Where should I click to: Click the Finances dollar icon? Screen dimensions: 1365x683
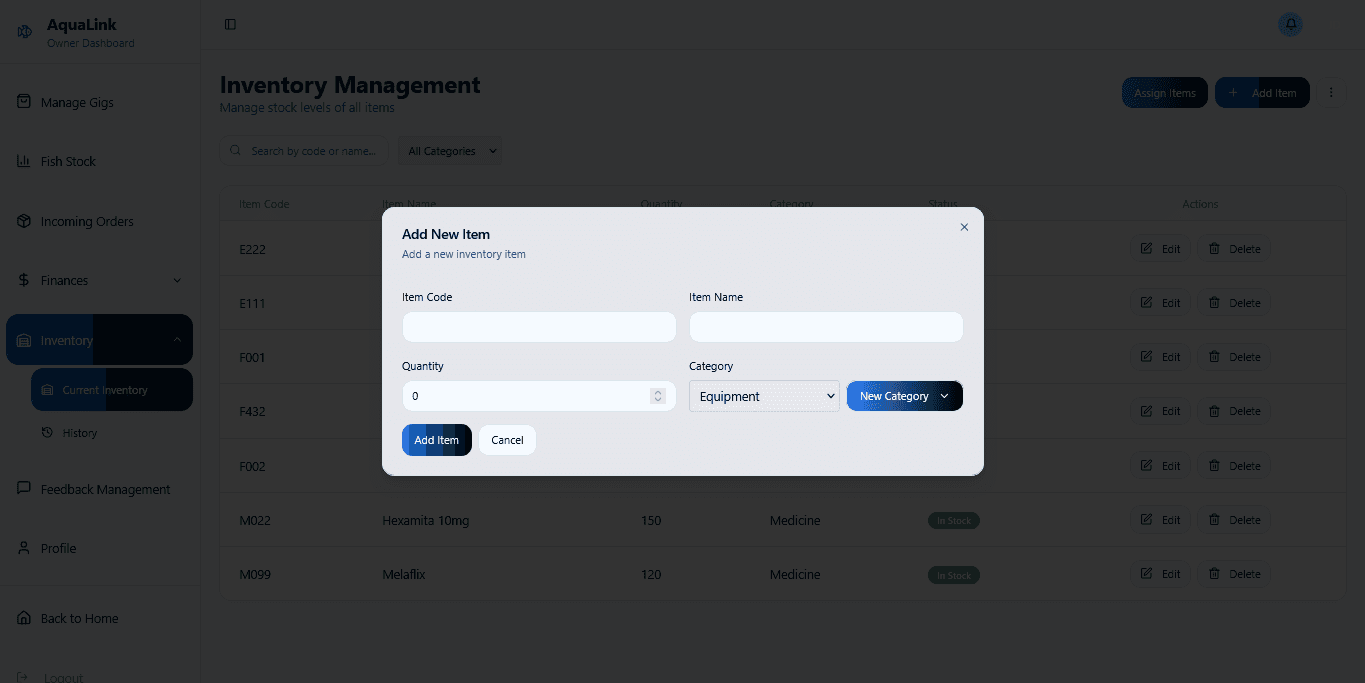(x=23, y=280)
